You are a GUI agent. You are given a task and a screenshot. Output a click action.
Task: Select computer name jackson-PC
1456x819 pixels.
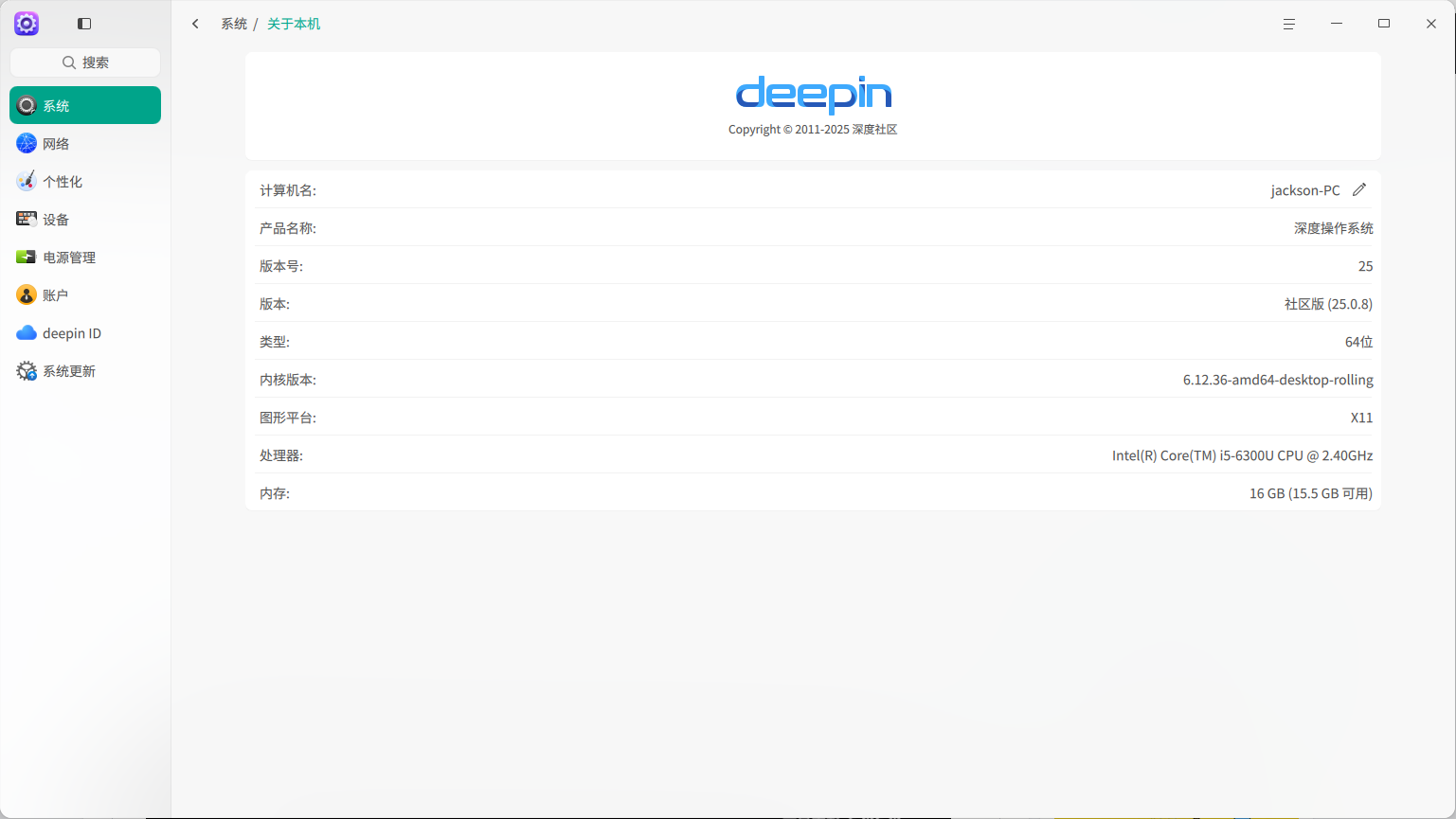(x=1305, y=190)
